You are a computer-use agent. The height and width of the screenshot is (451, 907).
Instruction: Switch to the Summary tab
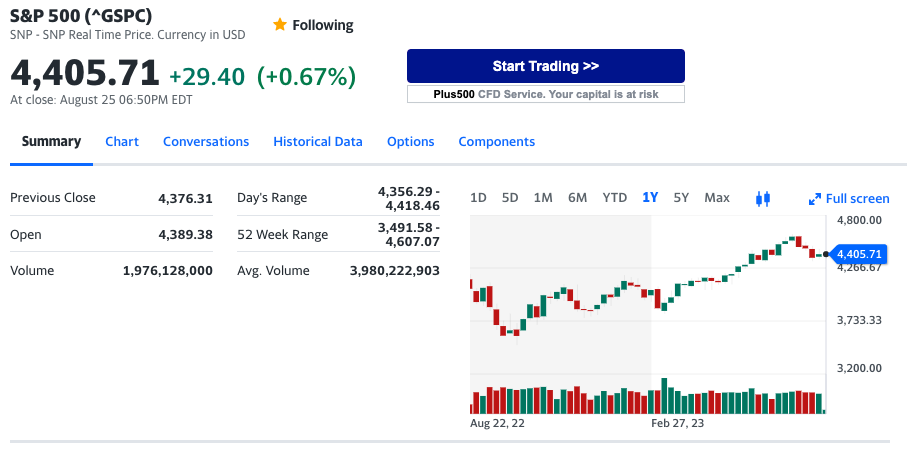tap(51, 142)
